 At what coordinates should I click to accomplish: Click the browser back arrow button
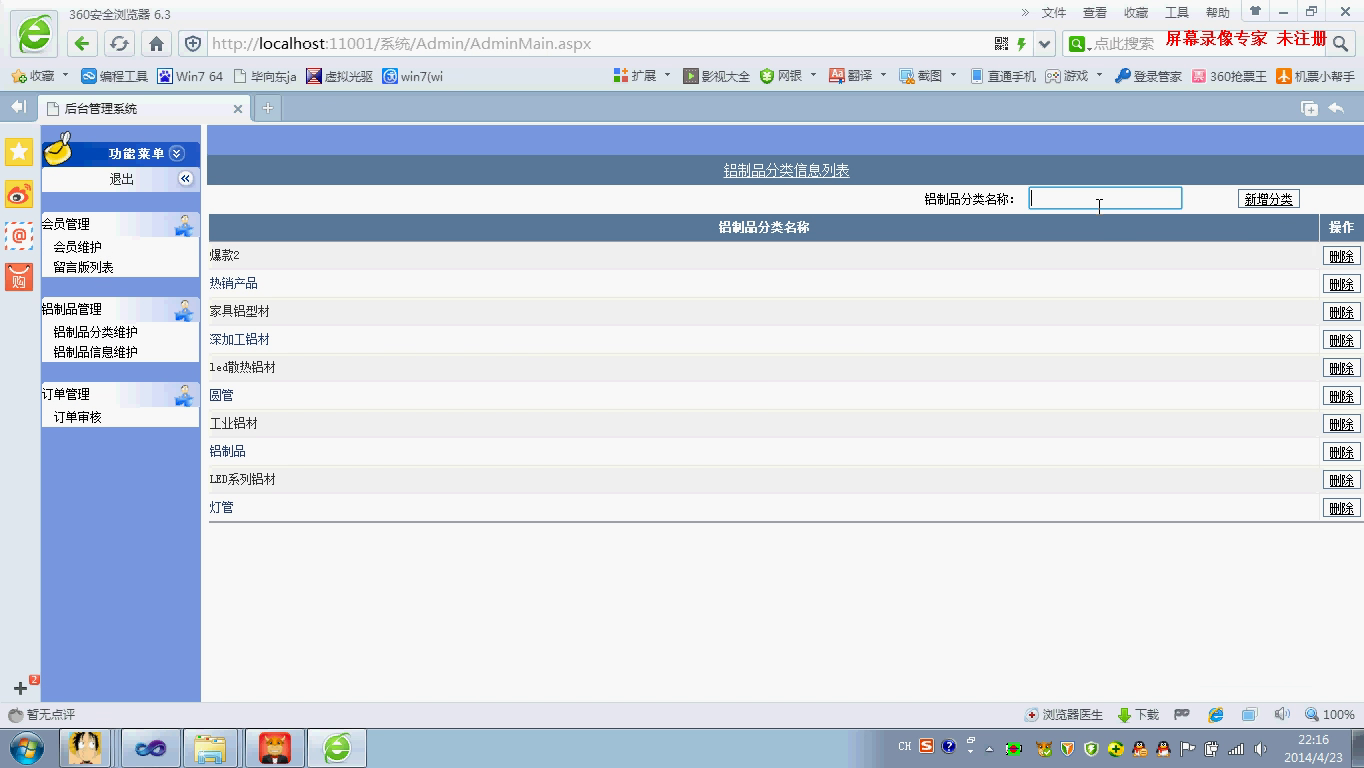(82, 43)
